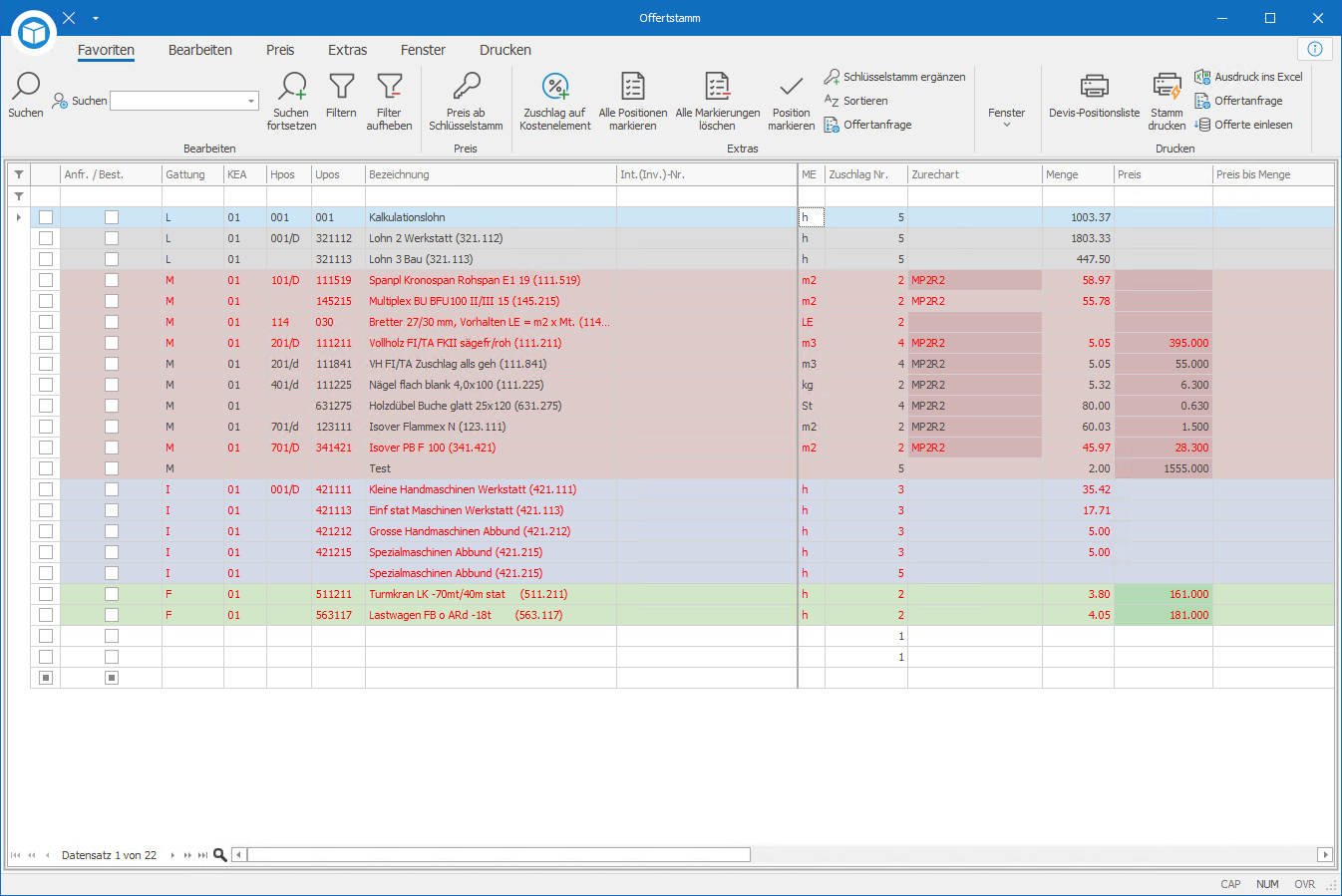Screen dimensions: 1342x896
Task: Export with Ausdruck ins Excel
Action: coord(1248,77)
